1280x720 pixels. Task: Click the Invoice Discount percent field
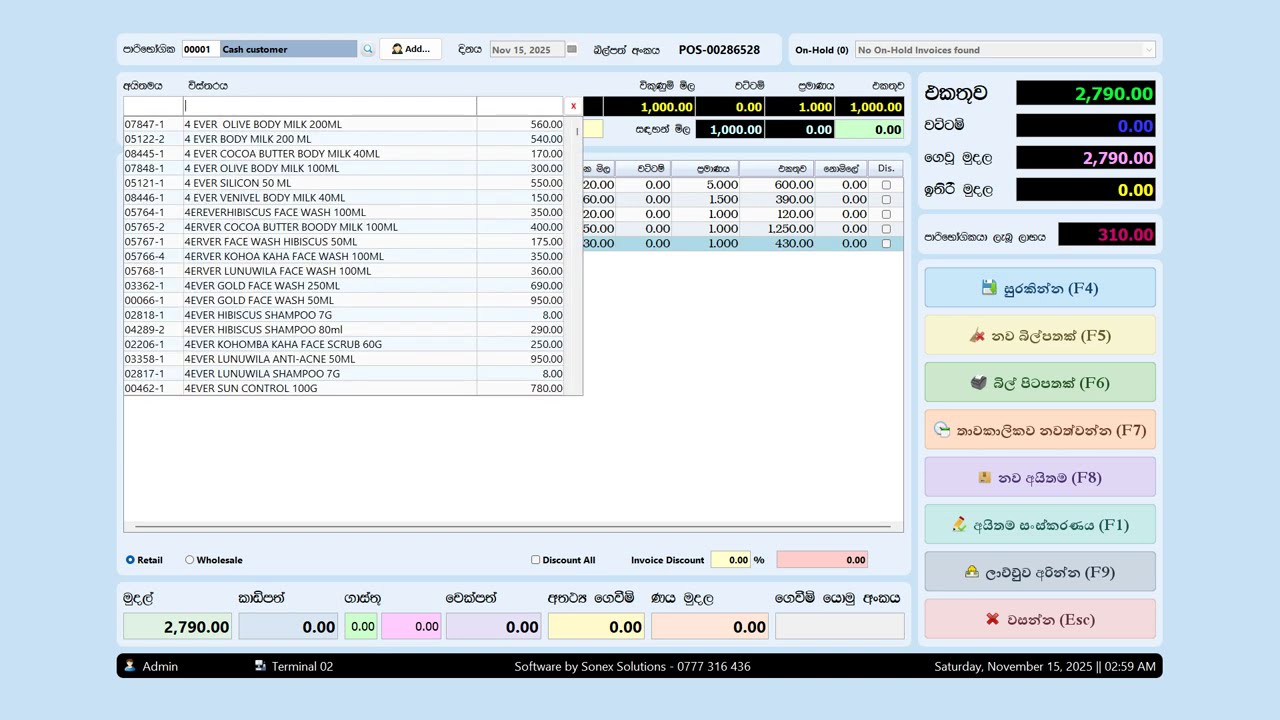click(733, 560)
